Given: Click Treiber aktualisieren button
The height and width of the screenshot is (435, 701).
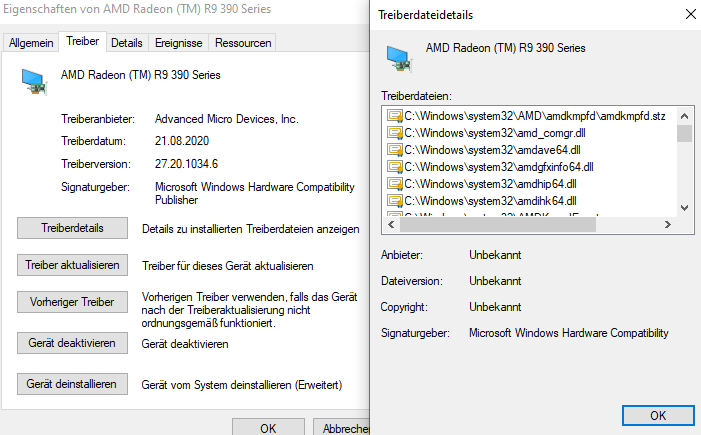Looking at the screenshot, I should coord(72,265).
